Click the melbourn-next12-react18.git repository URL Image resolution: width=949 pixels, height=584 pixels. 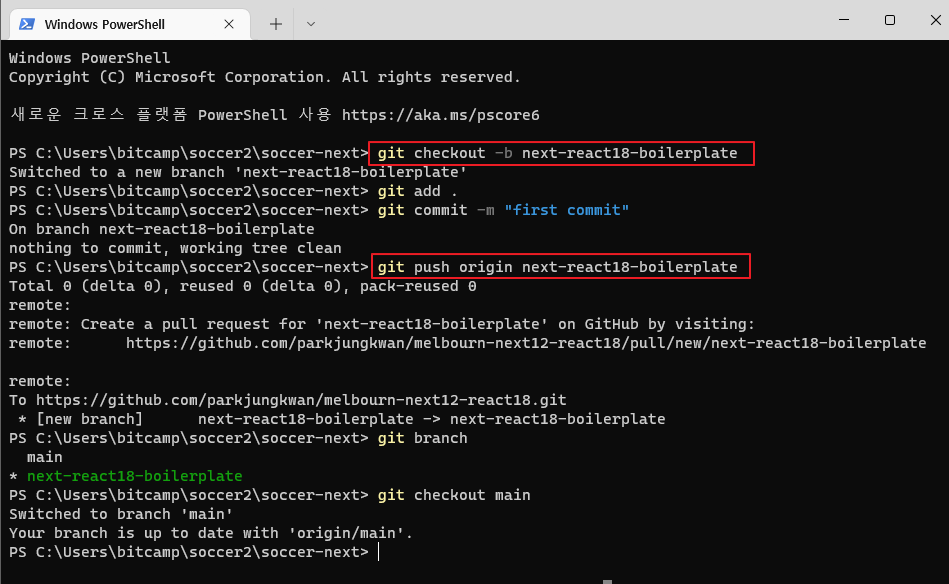pos(301,400)
